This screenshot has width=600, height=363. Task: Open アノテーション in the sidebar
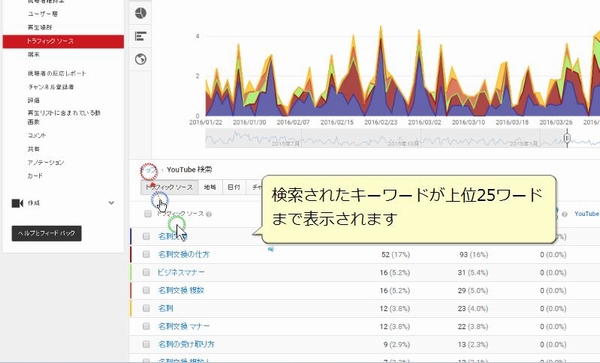46,163
